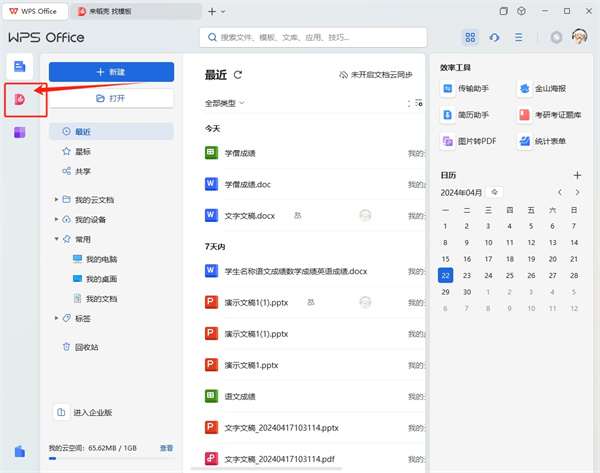
Task: Click the hexagon skin icon near avatar
Action: pos(556,38)
